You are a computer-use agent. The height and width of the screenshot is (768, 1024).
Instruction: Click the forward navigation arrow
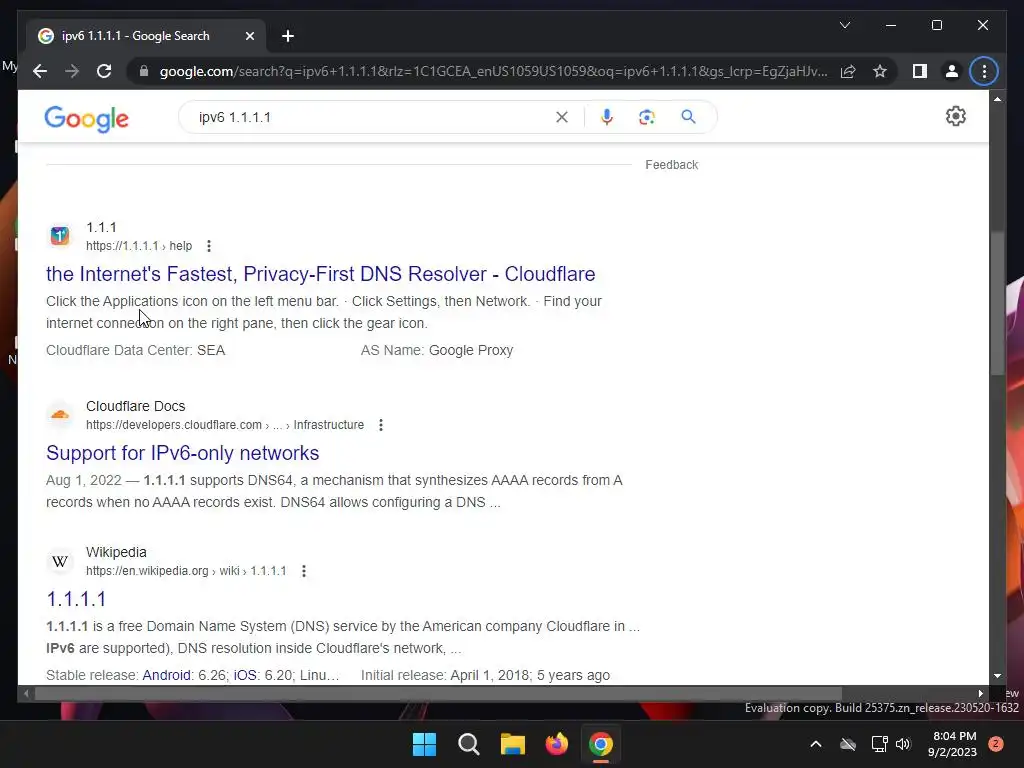[72, 71]
